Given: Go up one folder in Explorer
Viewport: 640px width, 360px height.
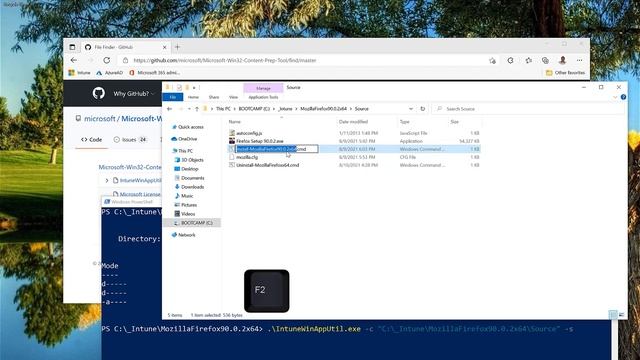Looking at the screenshot, I should click(x=197, y=109).
